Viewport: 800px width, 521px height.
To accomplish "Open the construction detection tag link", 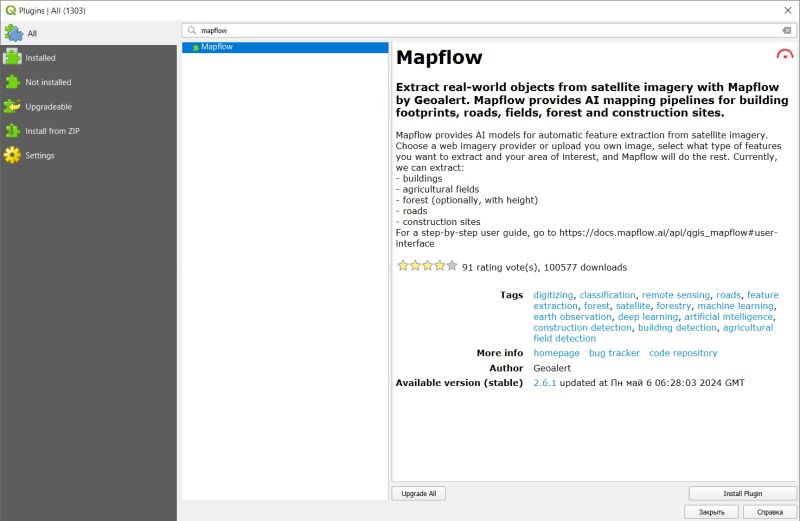I will [x=582, y=328].
